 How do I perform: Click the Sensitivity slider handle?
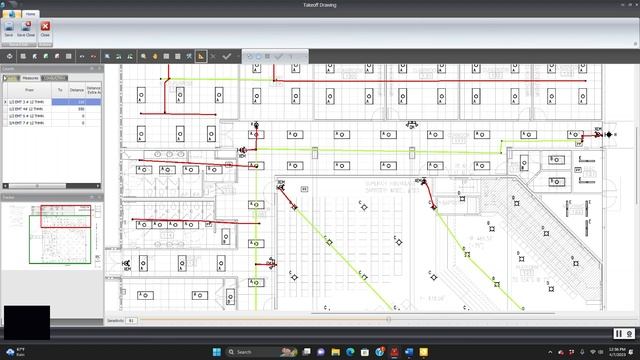[389, 320]
